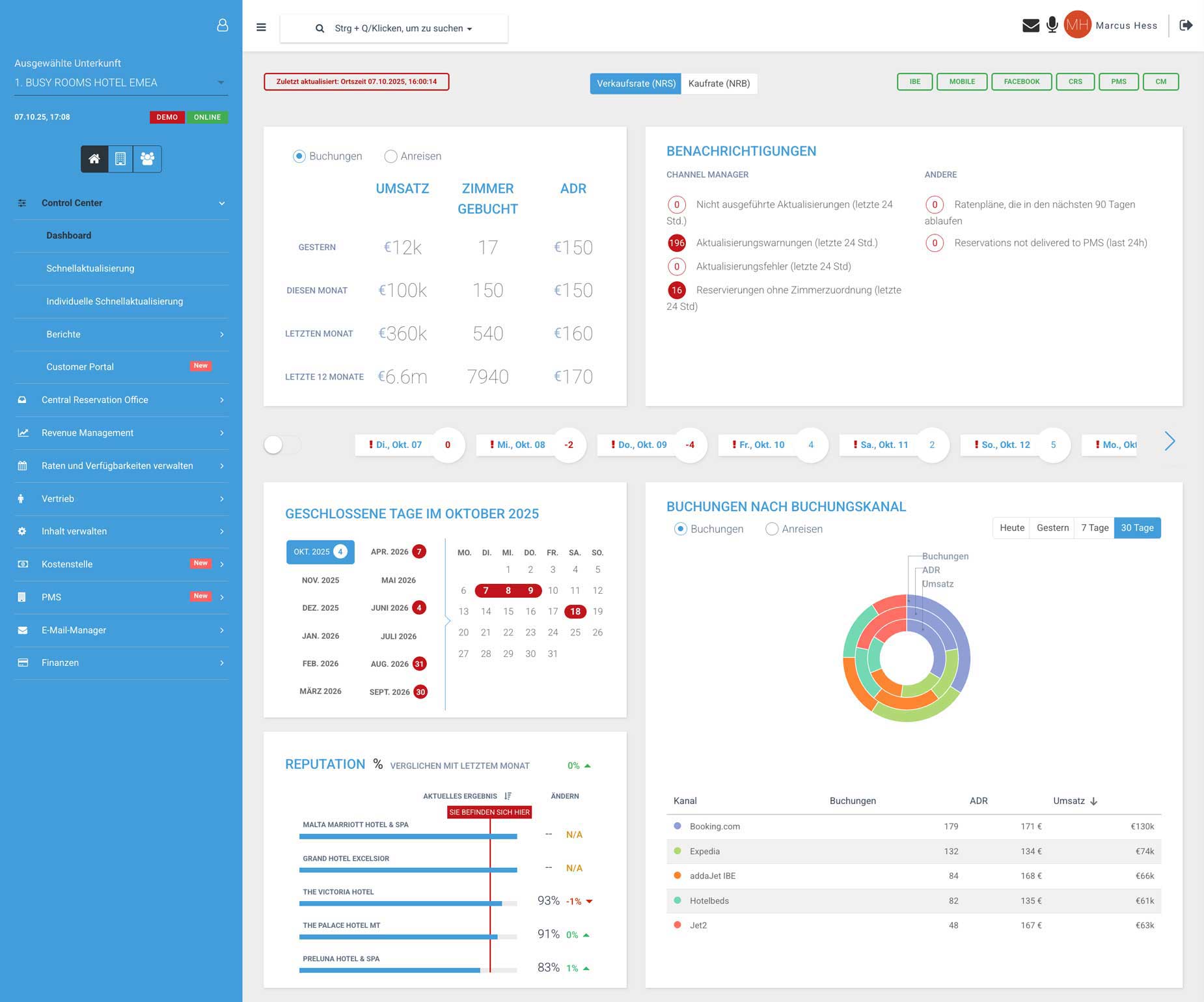Toggle the hamburger menu icon
This screenshot has width=1204, height=1002.
point(261,27)
